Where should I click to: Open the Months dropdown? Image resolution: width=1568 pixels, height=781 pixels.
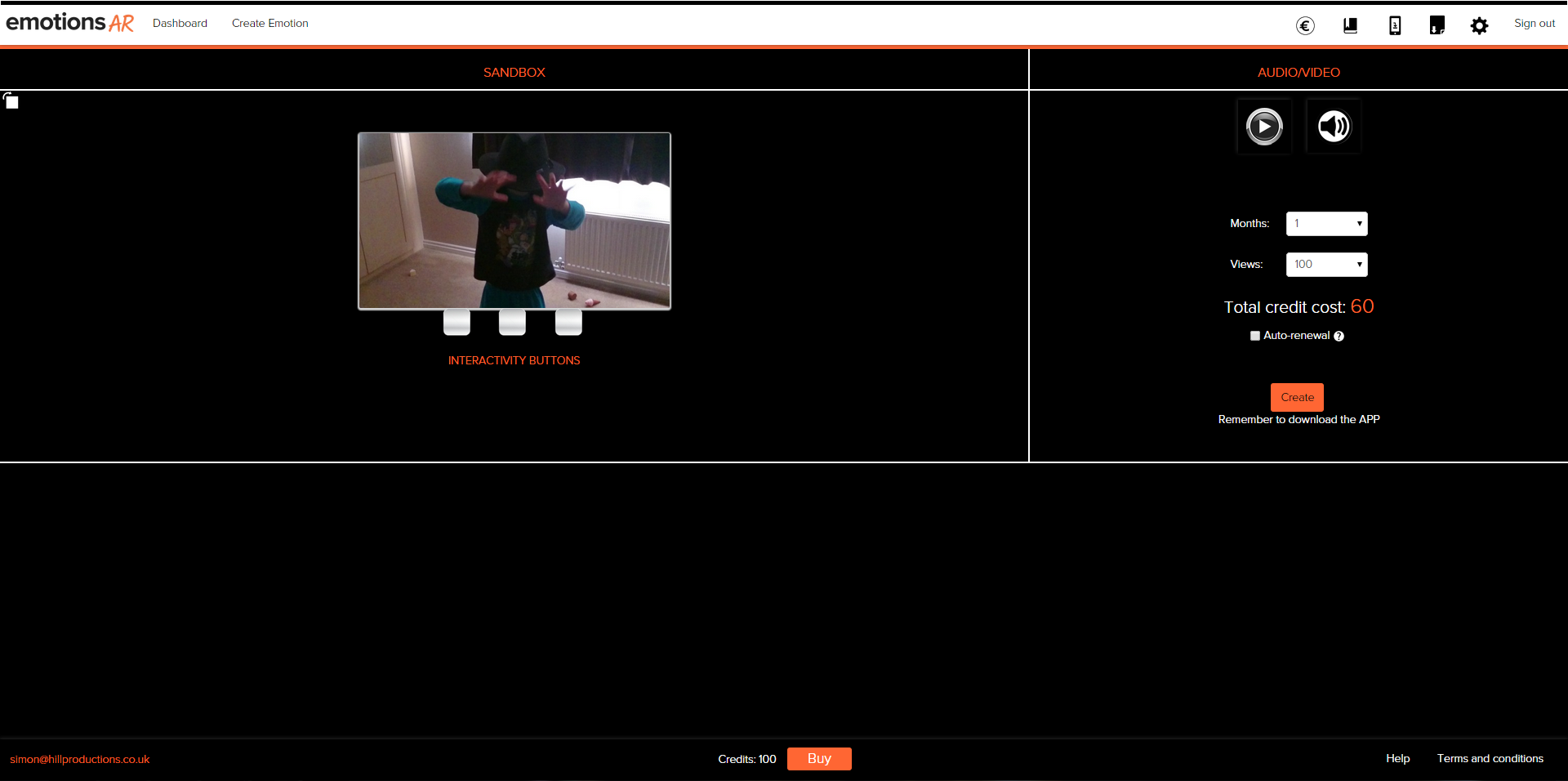[1326, 224]
